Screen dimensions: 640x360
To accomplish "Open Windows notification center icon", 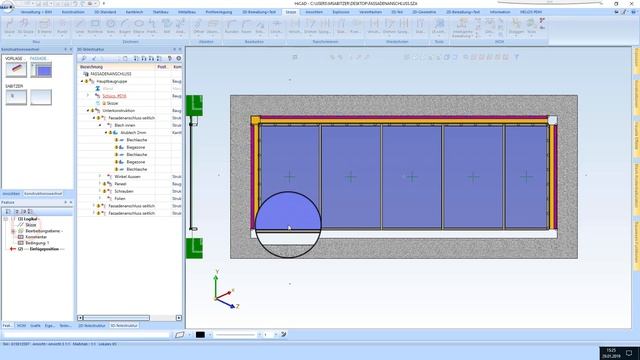I will (629, 353).
